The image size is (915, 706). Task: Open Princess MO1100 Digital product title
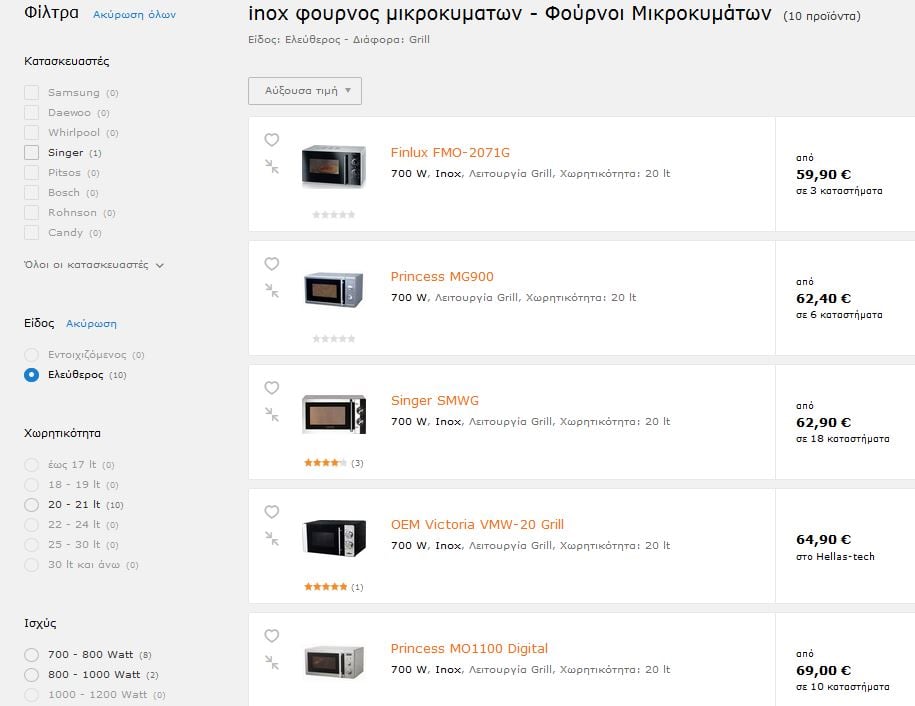tap(469, 648)
